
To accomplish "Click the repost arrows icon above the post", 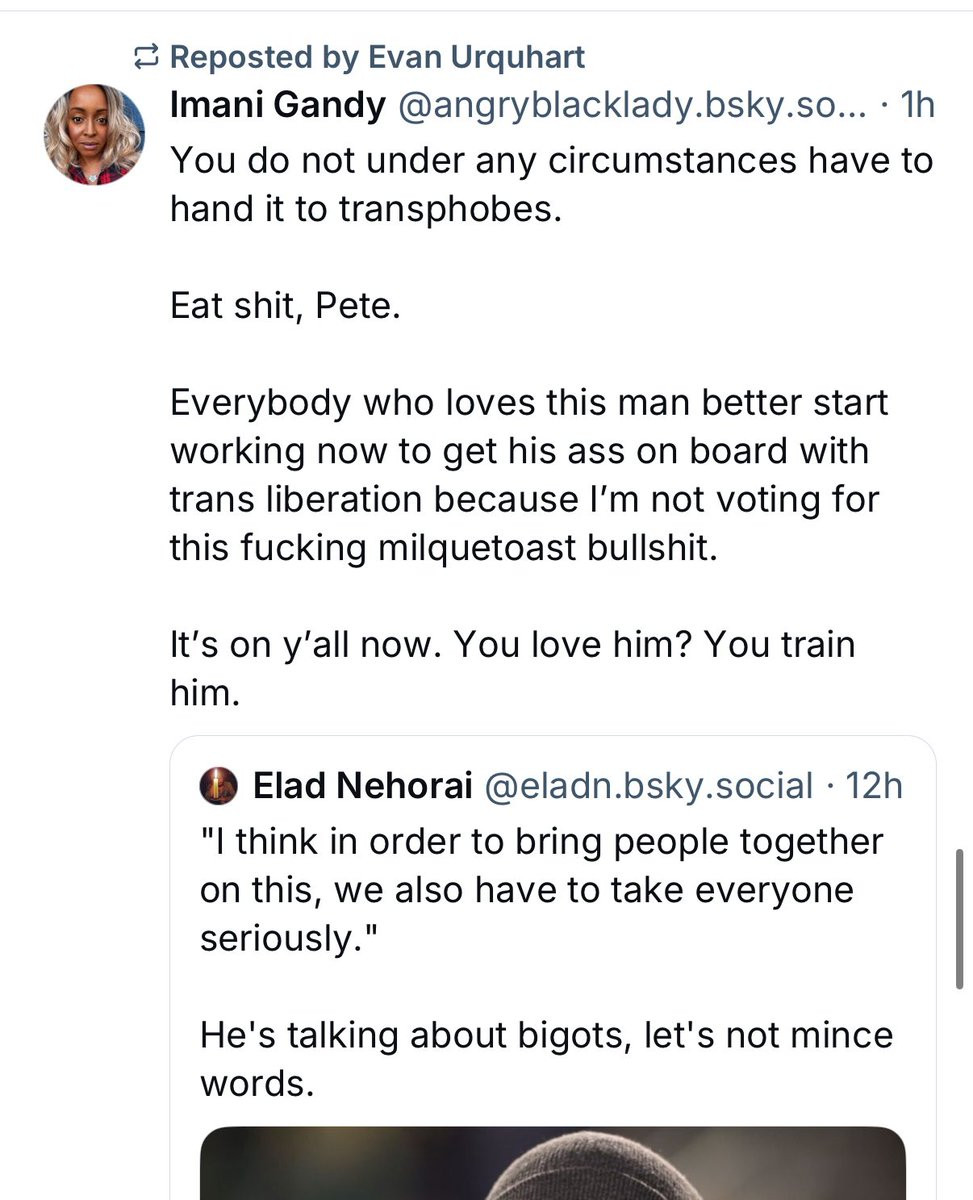I will pyautogui.click(x=146, y=58).
